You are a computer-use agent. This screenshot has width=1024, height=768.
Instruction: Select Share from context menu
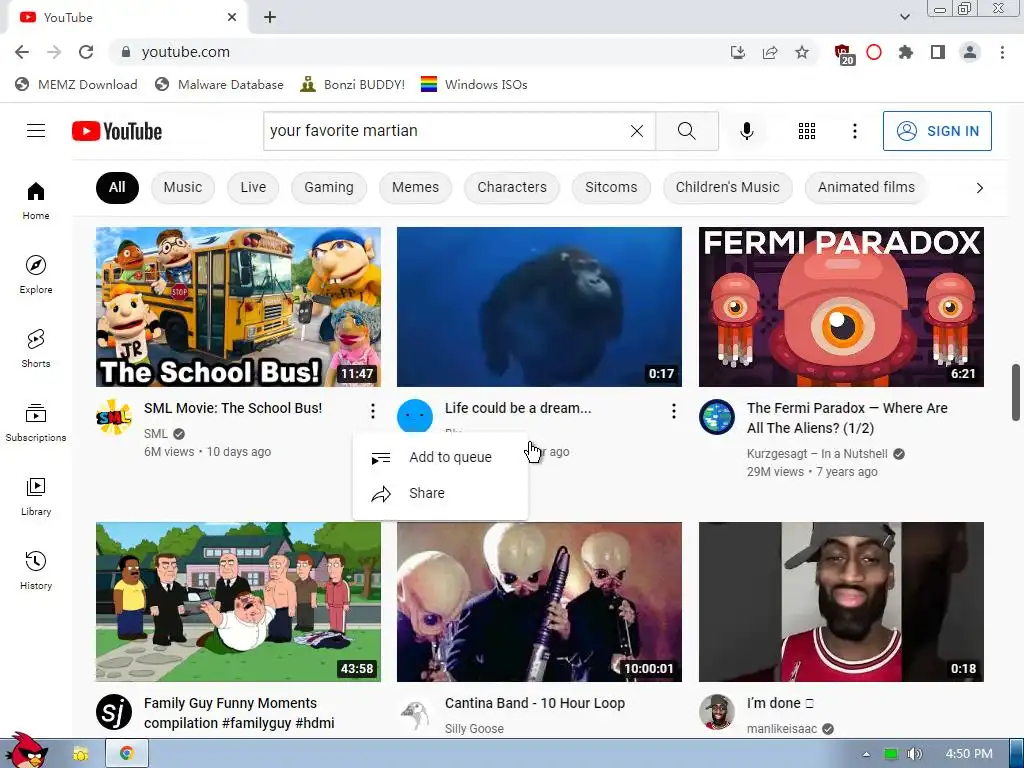(440, 493)
